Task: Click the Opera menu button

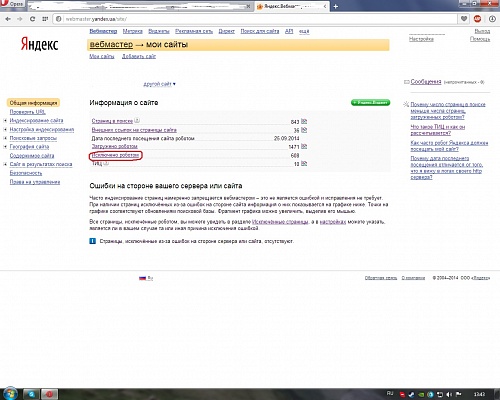Action: click(x=13, y=4)
